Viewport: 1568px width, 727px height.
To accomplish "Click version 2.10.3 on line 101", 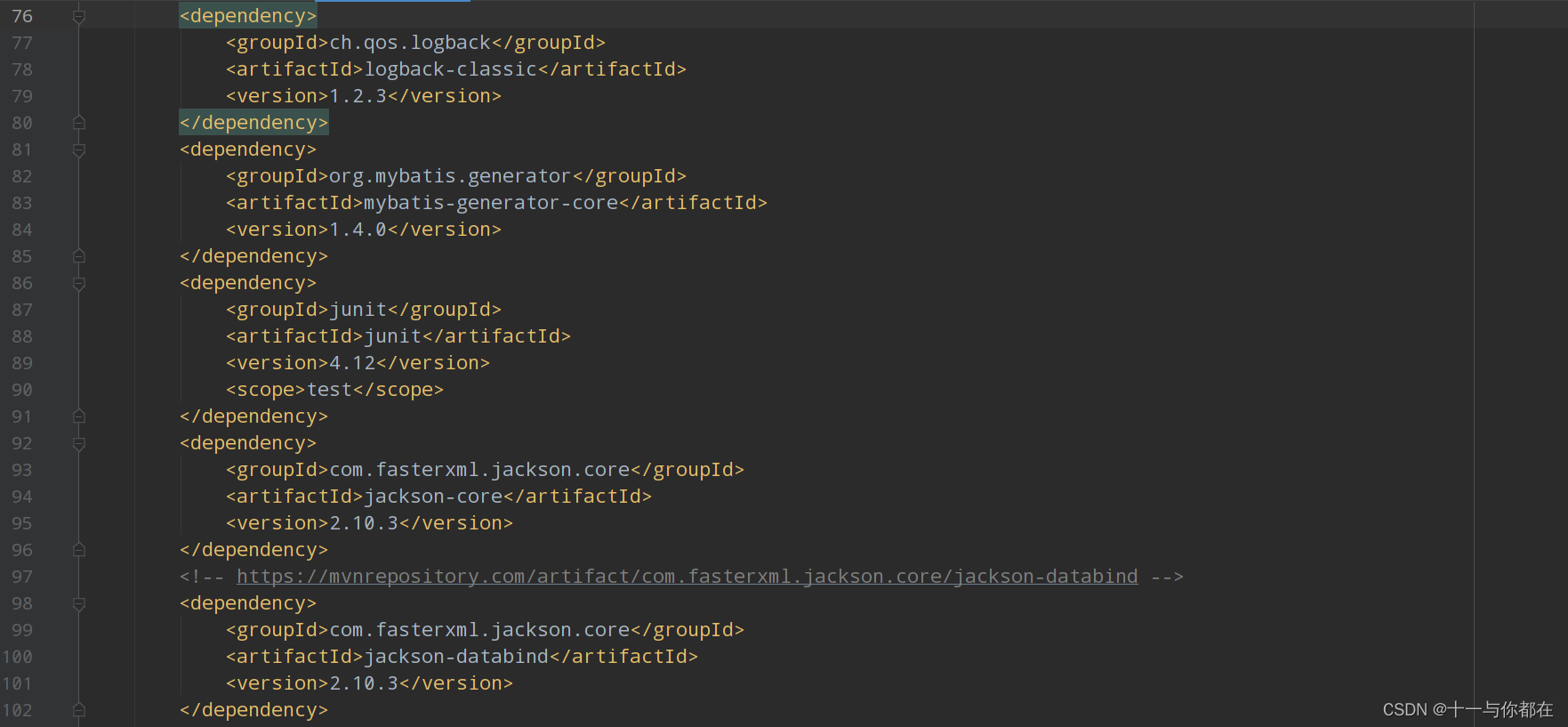I will (365, 683).
